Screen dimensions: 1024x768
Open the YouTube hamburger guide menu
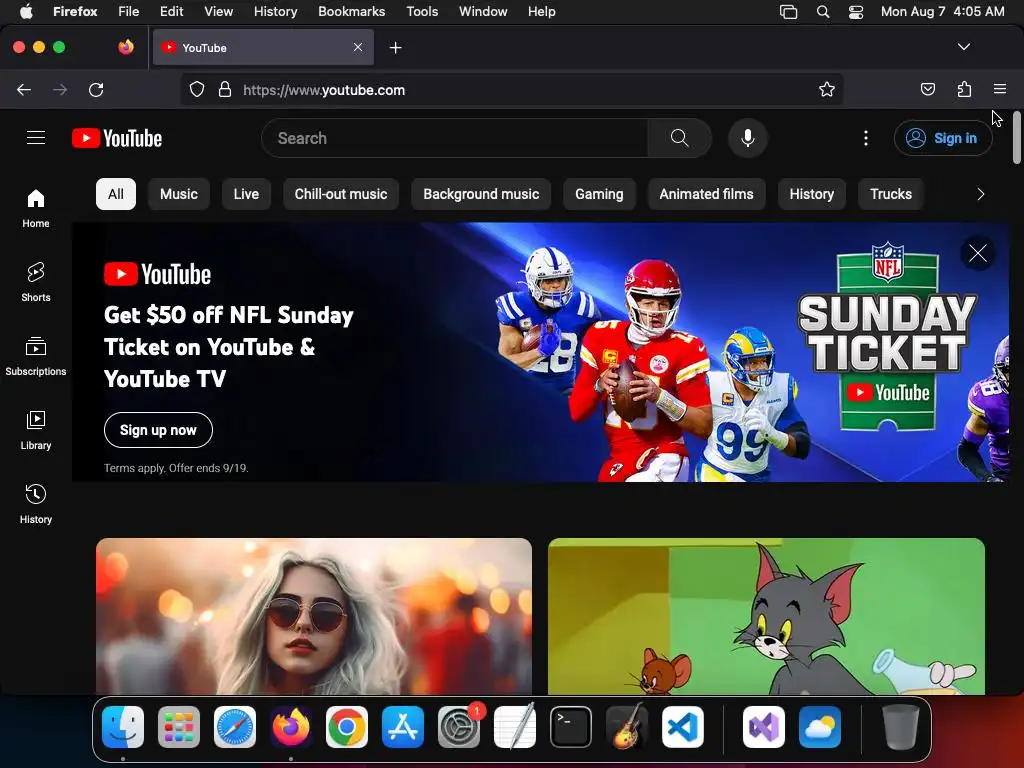36,138
